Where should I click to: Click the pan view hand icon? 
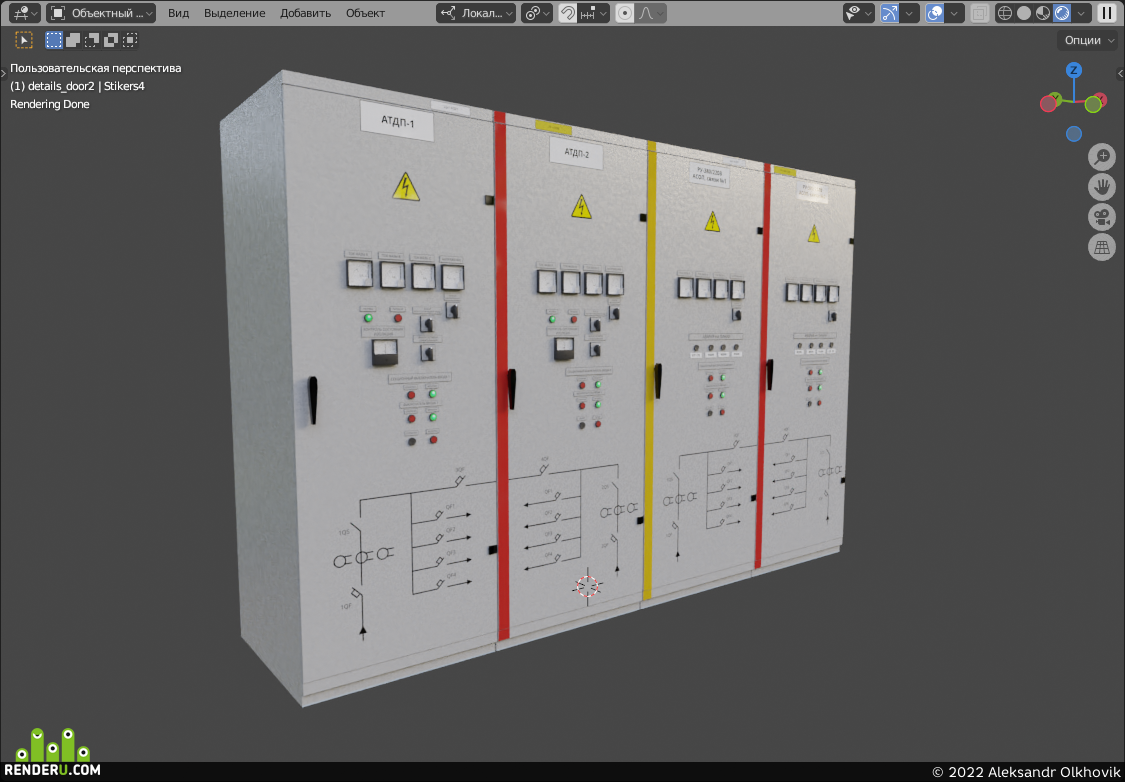(1101, 187)
